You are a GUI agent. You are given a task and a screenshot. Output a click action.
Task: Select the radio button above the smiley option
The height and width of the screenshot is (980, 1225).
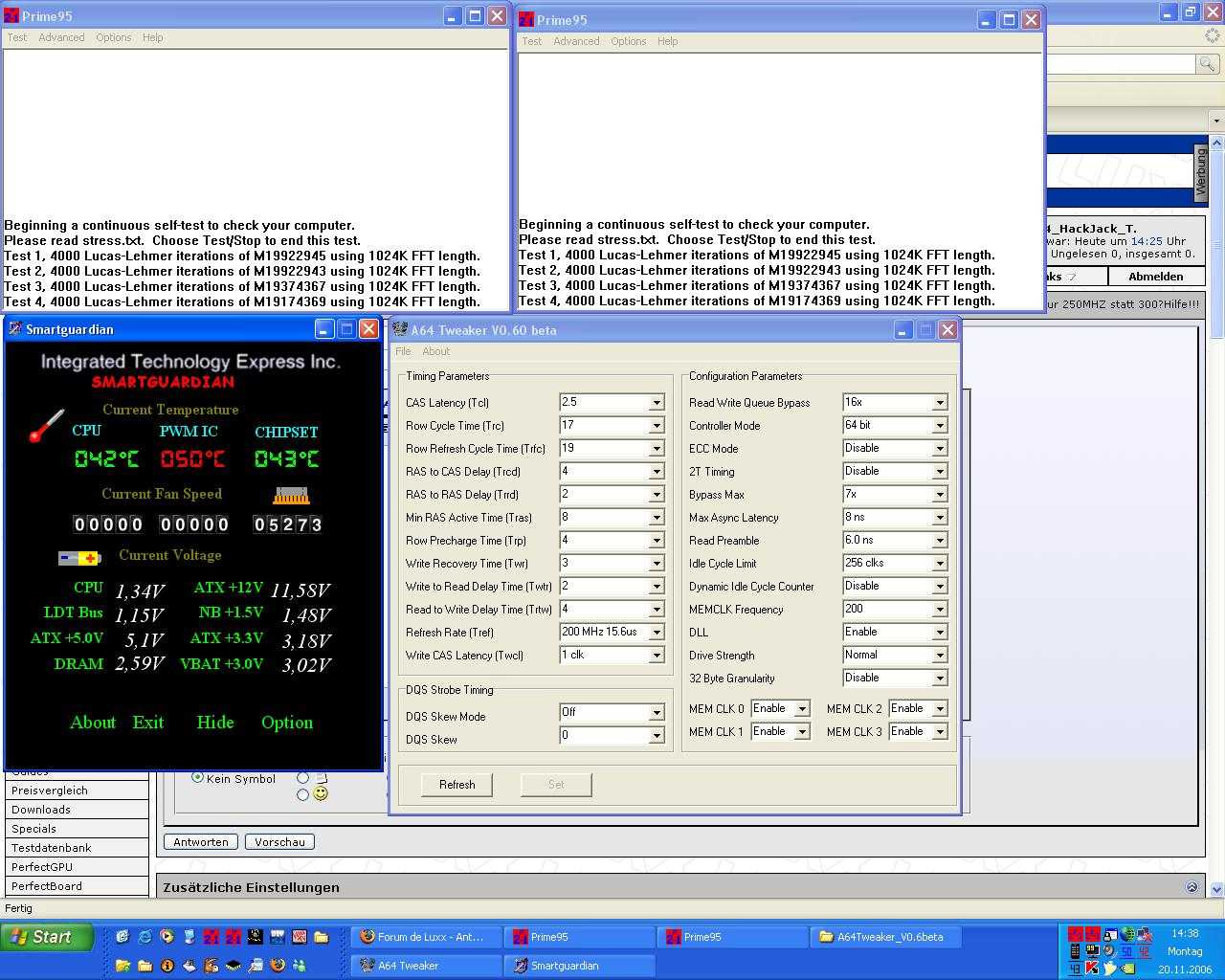(x=302, y=777)
